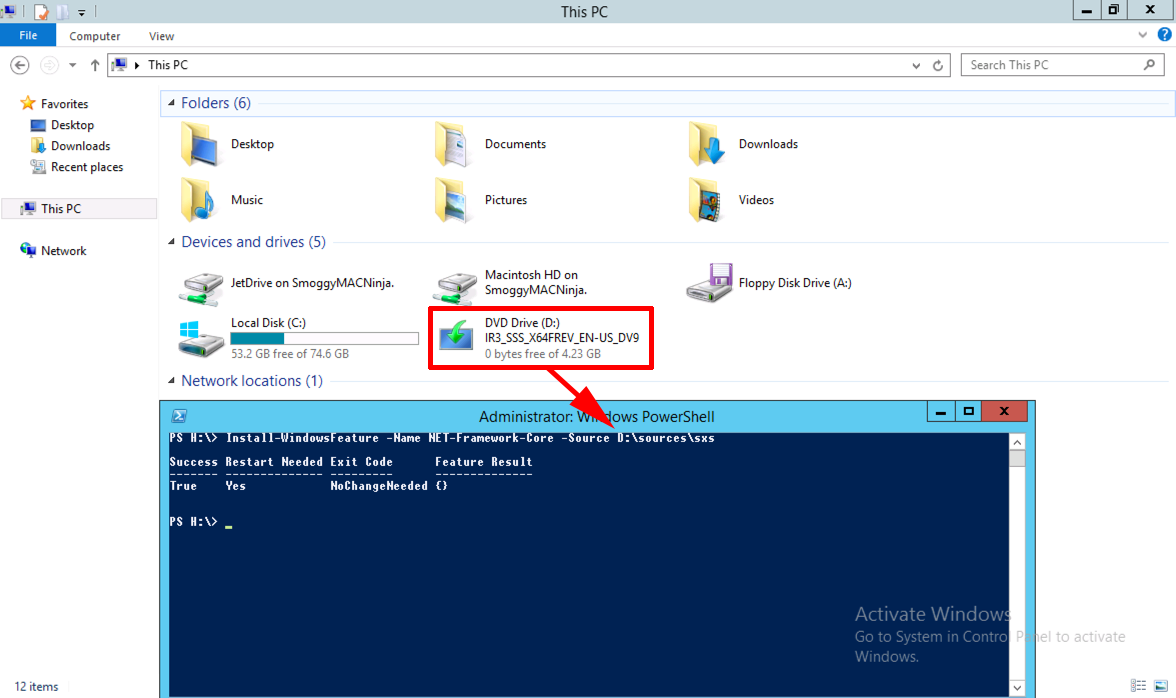
Task: Click the Properties icon in quick access toolbar
Action: pos(41,12)
